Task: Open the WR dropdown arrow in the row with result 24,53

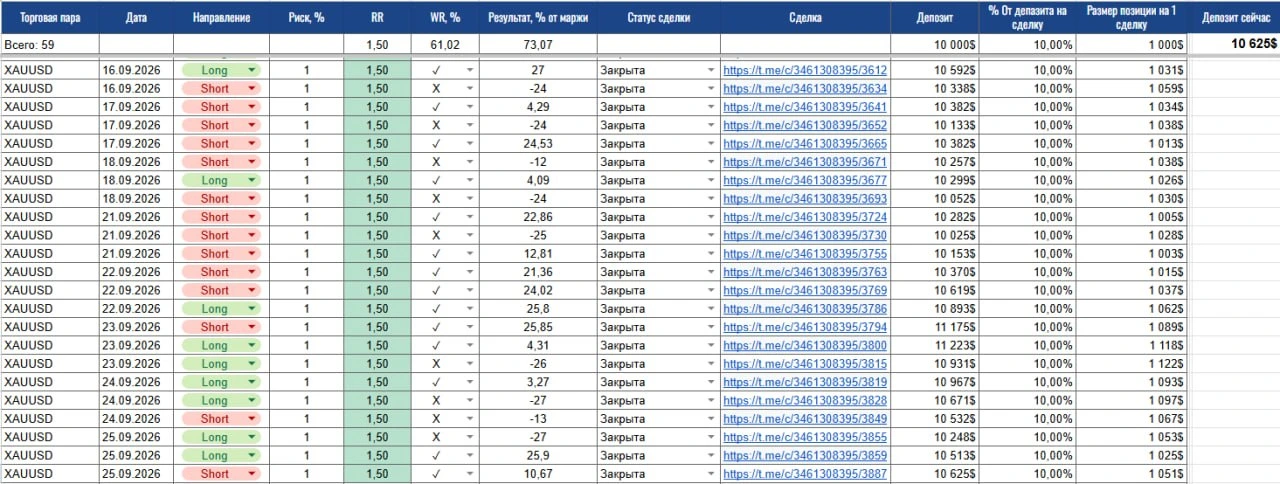Action: (x=469, y=144)
